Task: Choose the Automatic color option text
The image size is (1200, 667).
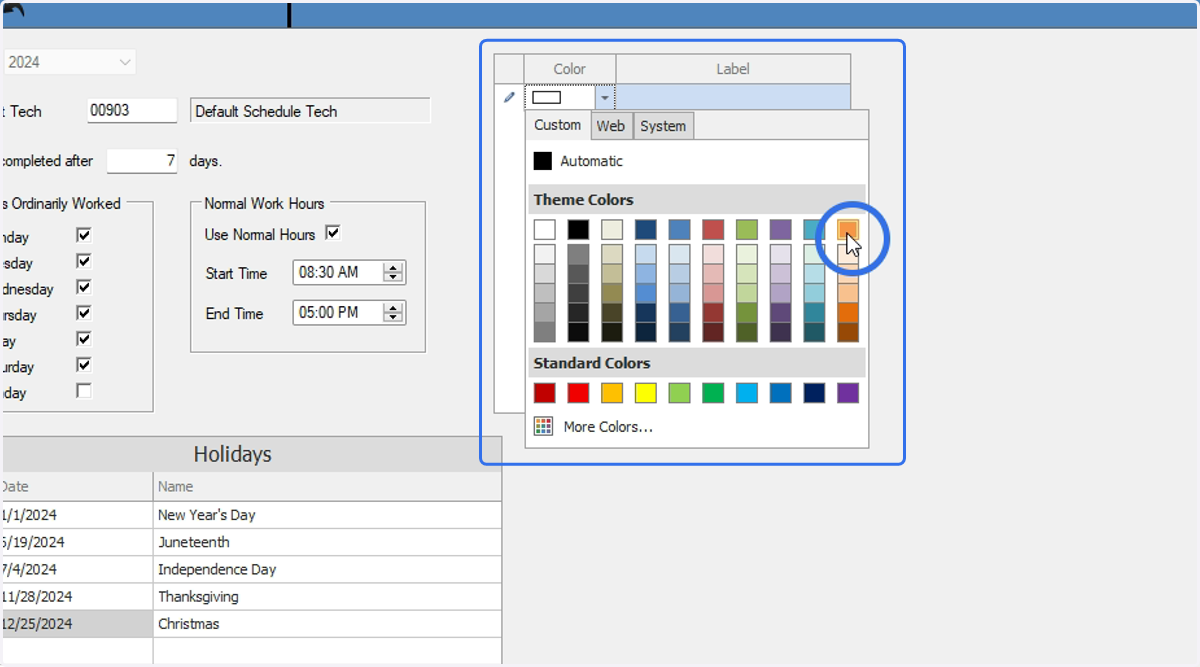Action: coord(591,161)
